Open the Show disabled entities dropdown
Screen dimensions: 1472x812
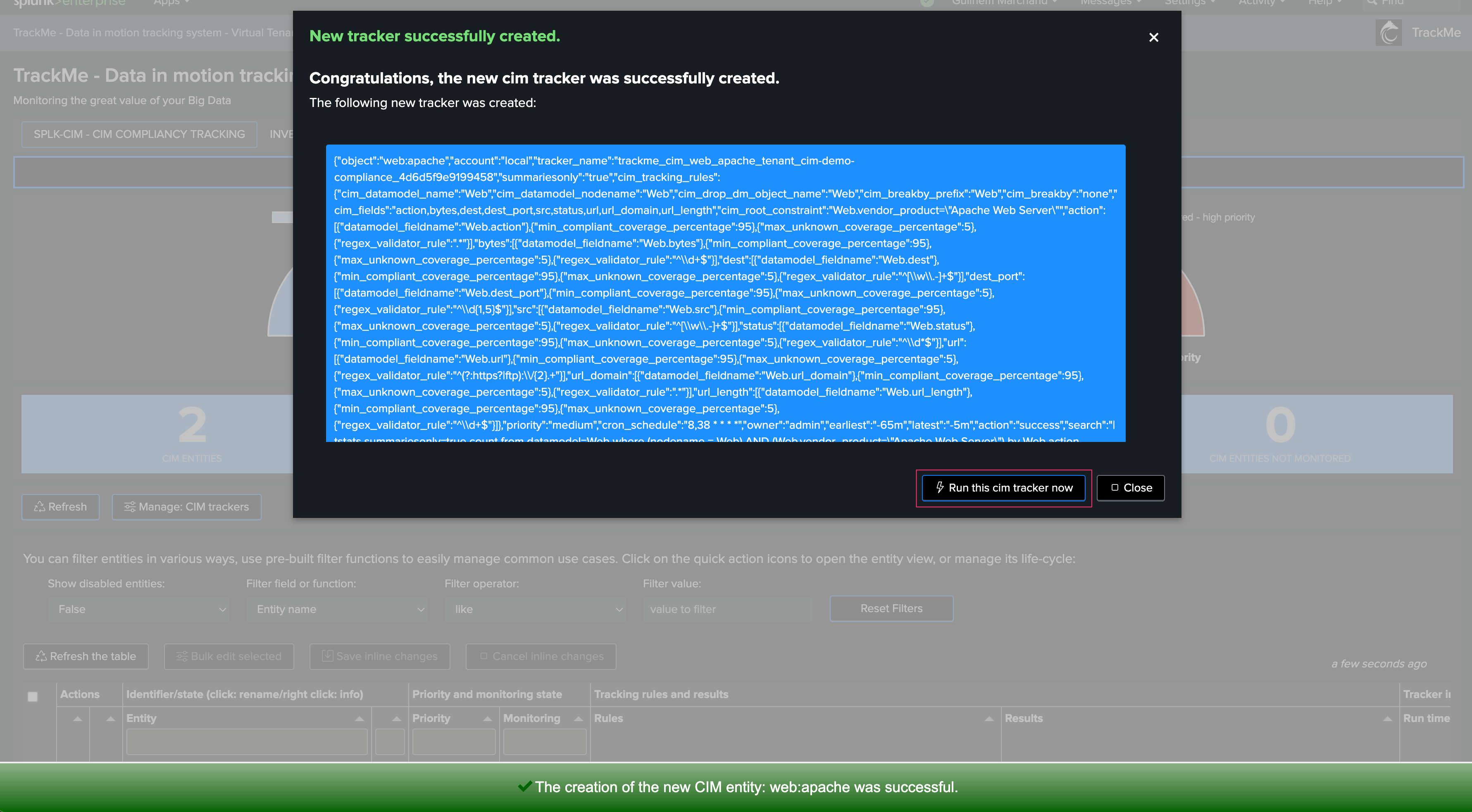pyautogui.click(x=139, y=609)
